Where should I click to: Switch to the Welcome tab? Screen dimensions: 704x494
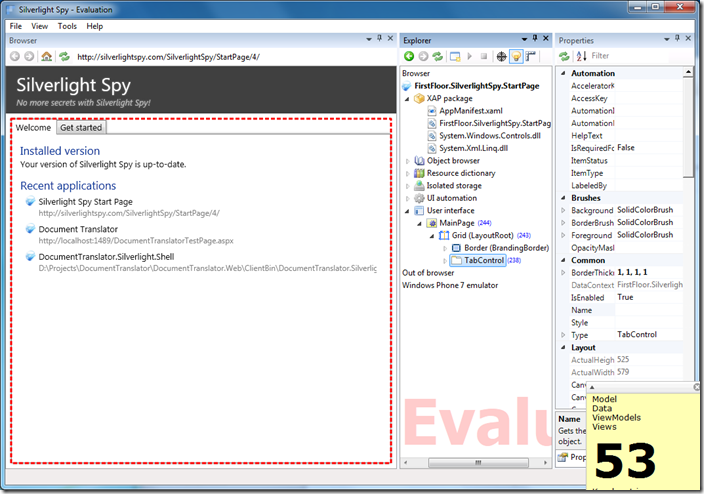[33, 128]
